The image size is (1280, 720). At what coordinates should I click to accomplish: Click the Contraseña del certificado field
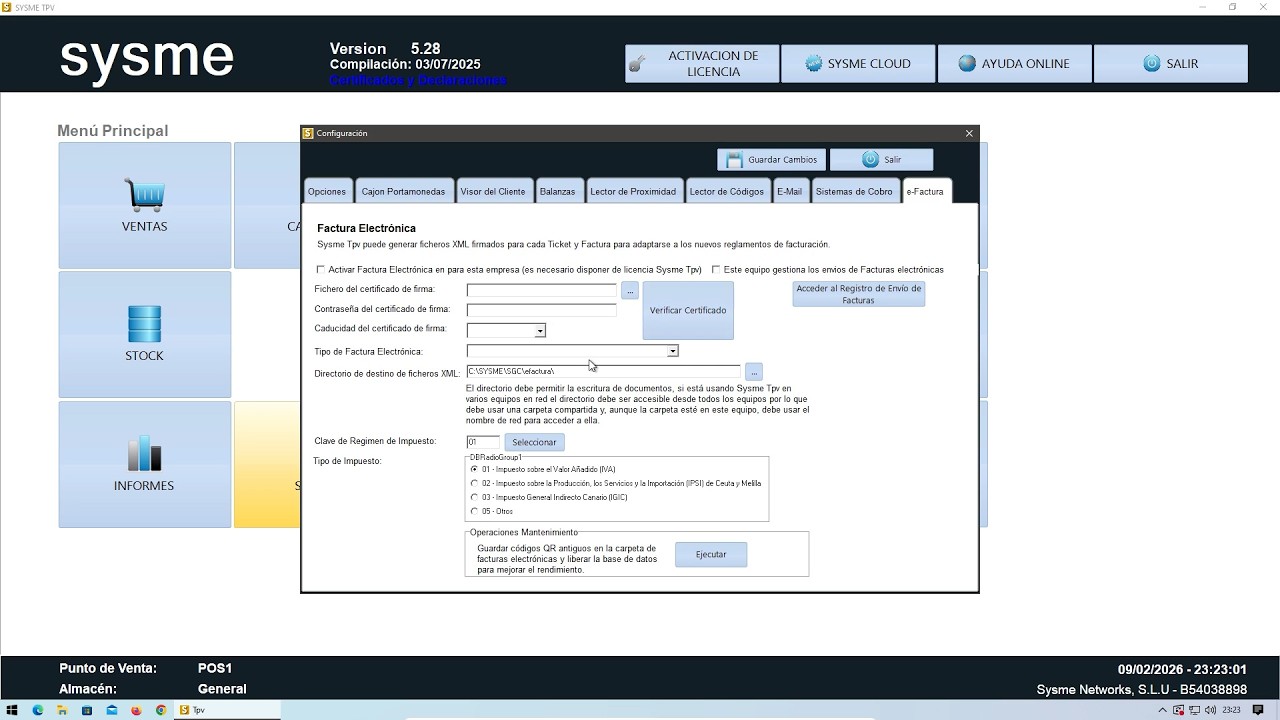[x=542, y=310]
